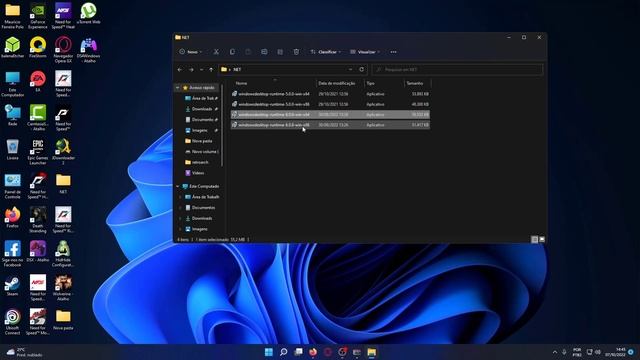
Task: Go up one folder level
Action: click(211, 69)
